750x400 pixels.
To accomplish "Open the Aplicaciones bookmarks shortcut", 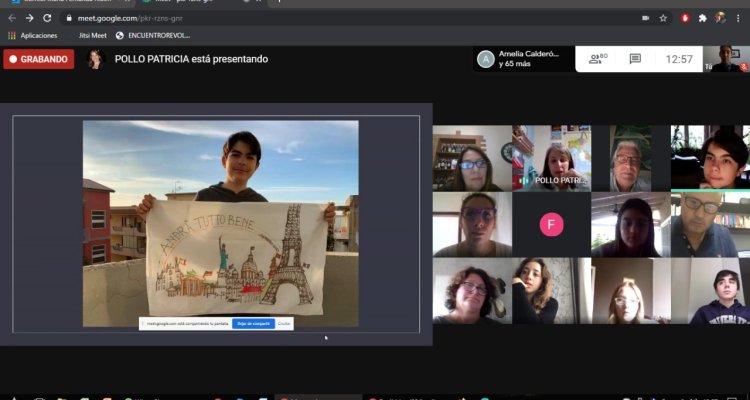I will 33,35.
